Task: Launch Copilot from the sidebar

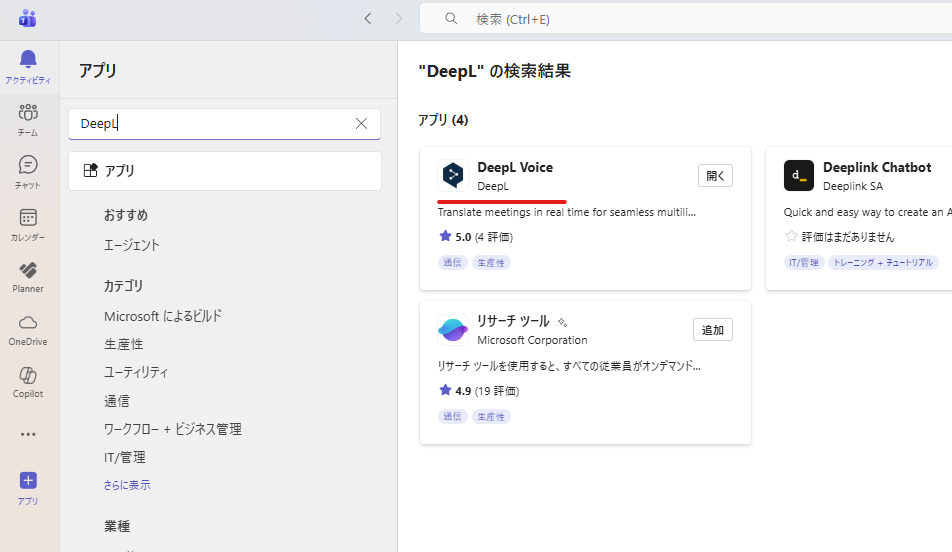Action: point(28,381)
